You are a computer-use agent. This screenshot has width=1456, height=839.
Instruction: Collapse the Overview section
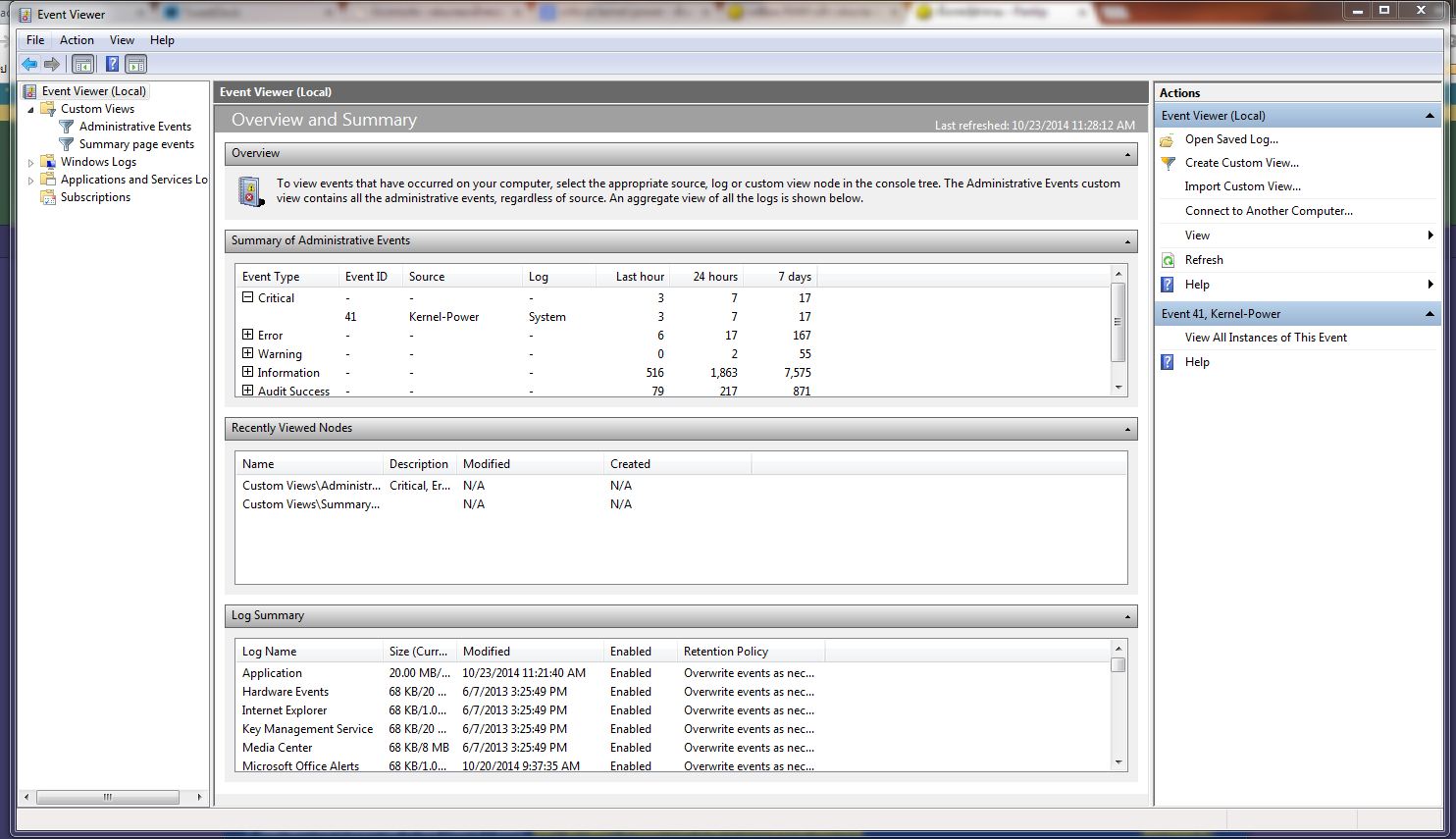point(1128,154)
